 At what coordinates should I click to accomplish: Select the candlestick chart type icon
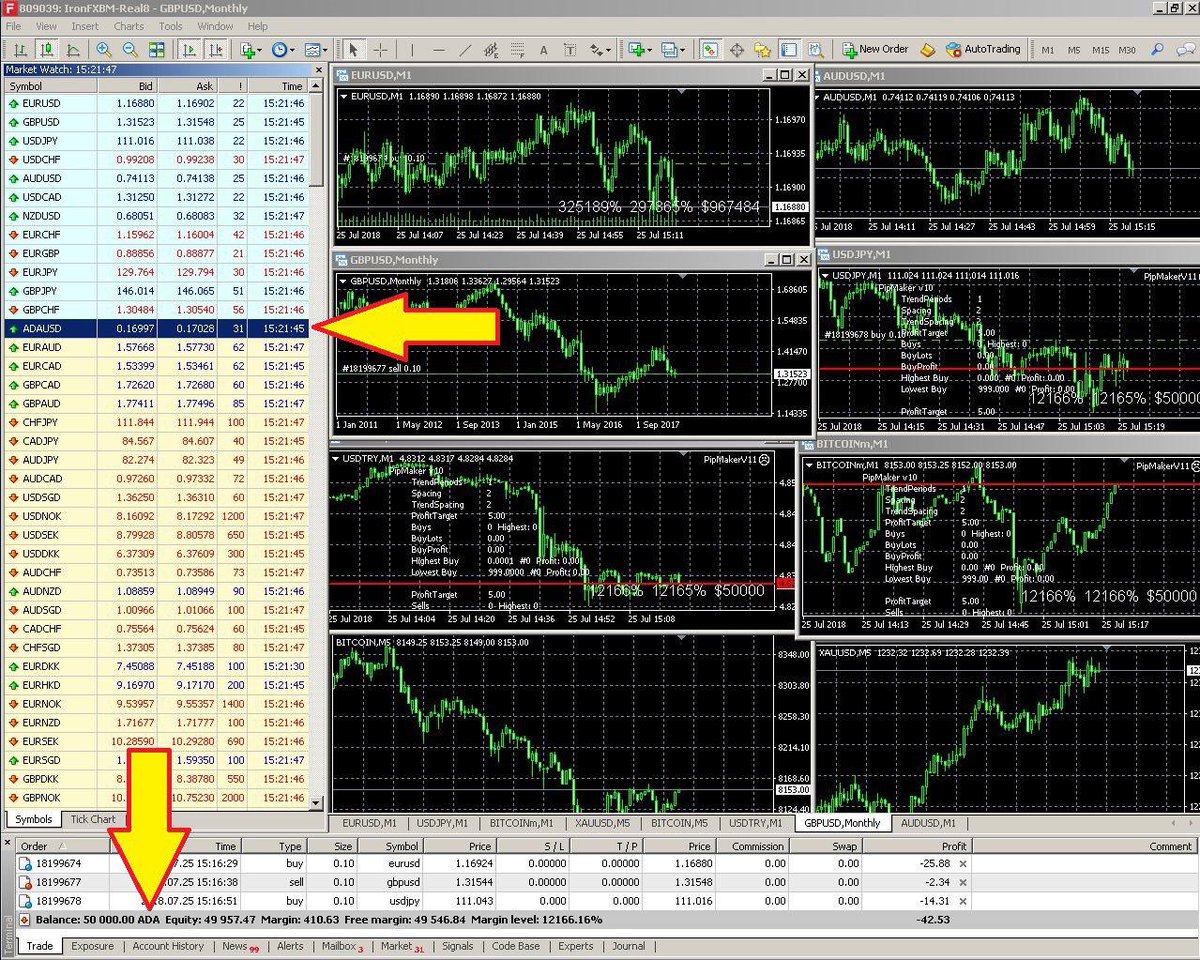(x=46, y=49)
